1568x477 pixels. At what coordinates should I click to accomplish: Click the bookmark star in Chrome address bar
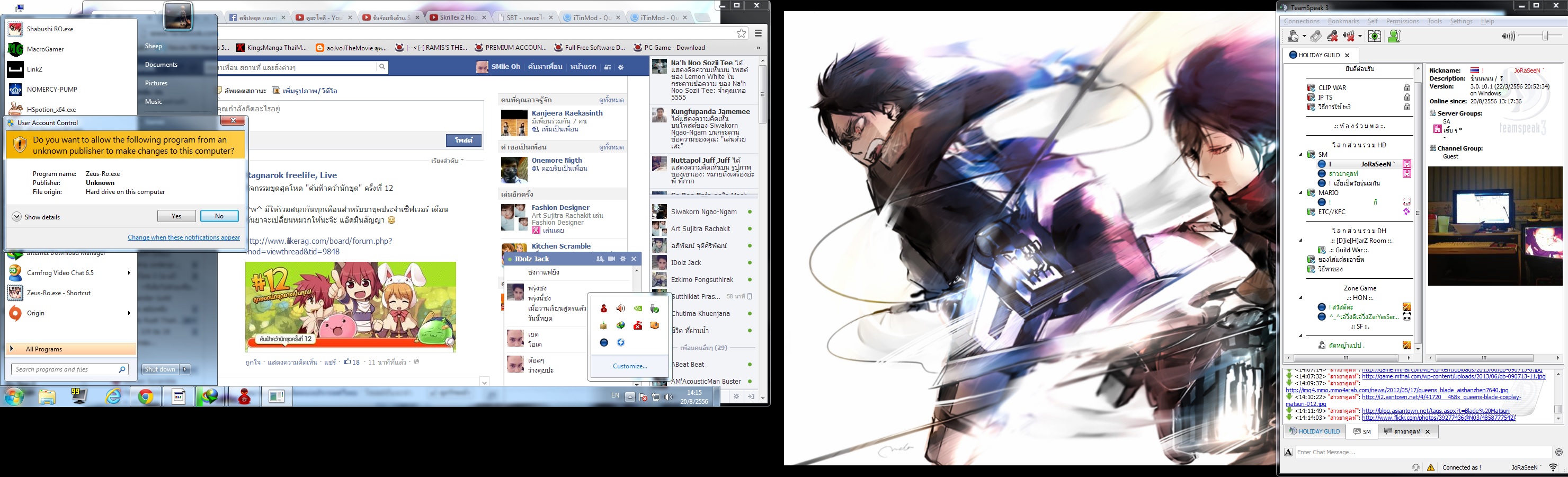(x=741, y=33)
